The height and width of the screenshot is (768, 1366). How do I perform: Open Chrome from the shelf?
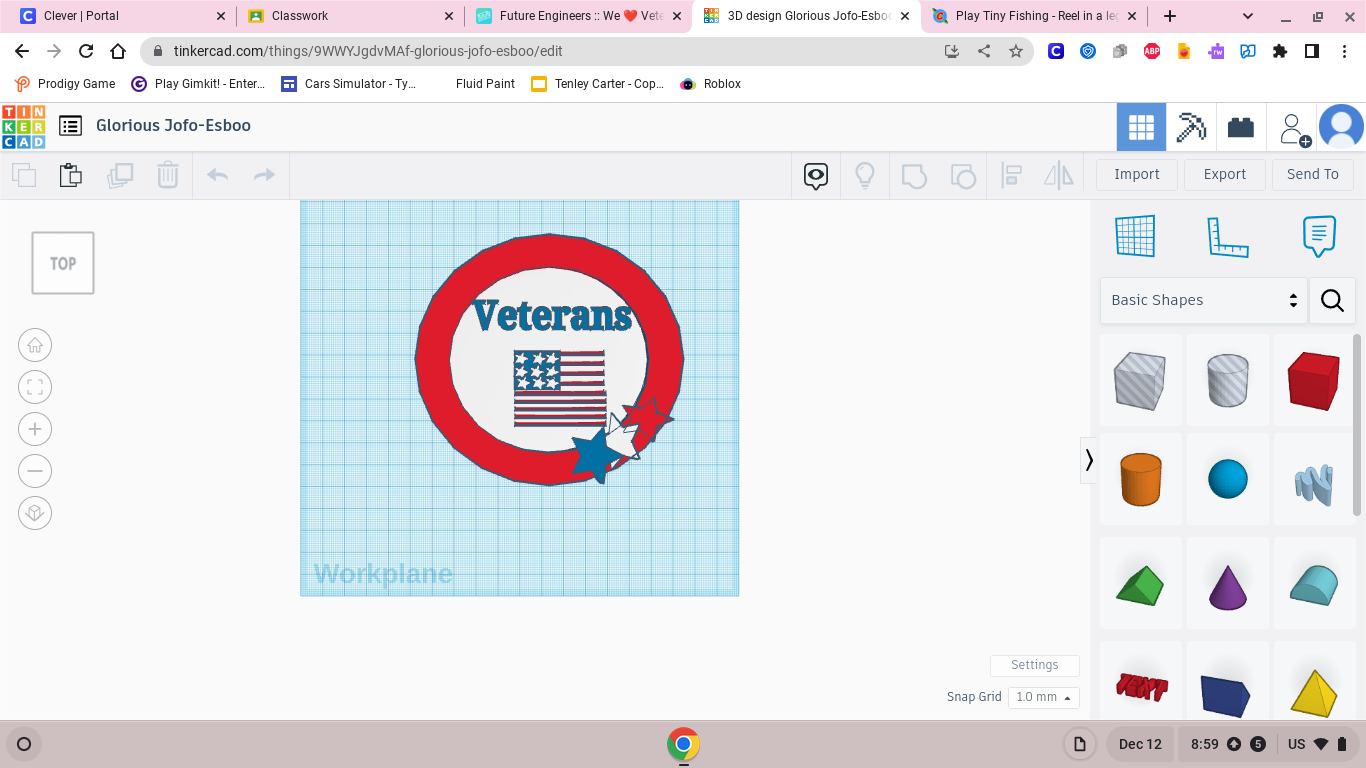(x=683, y=744)
